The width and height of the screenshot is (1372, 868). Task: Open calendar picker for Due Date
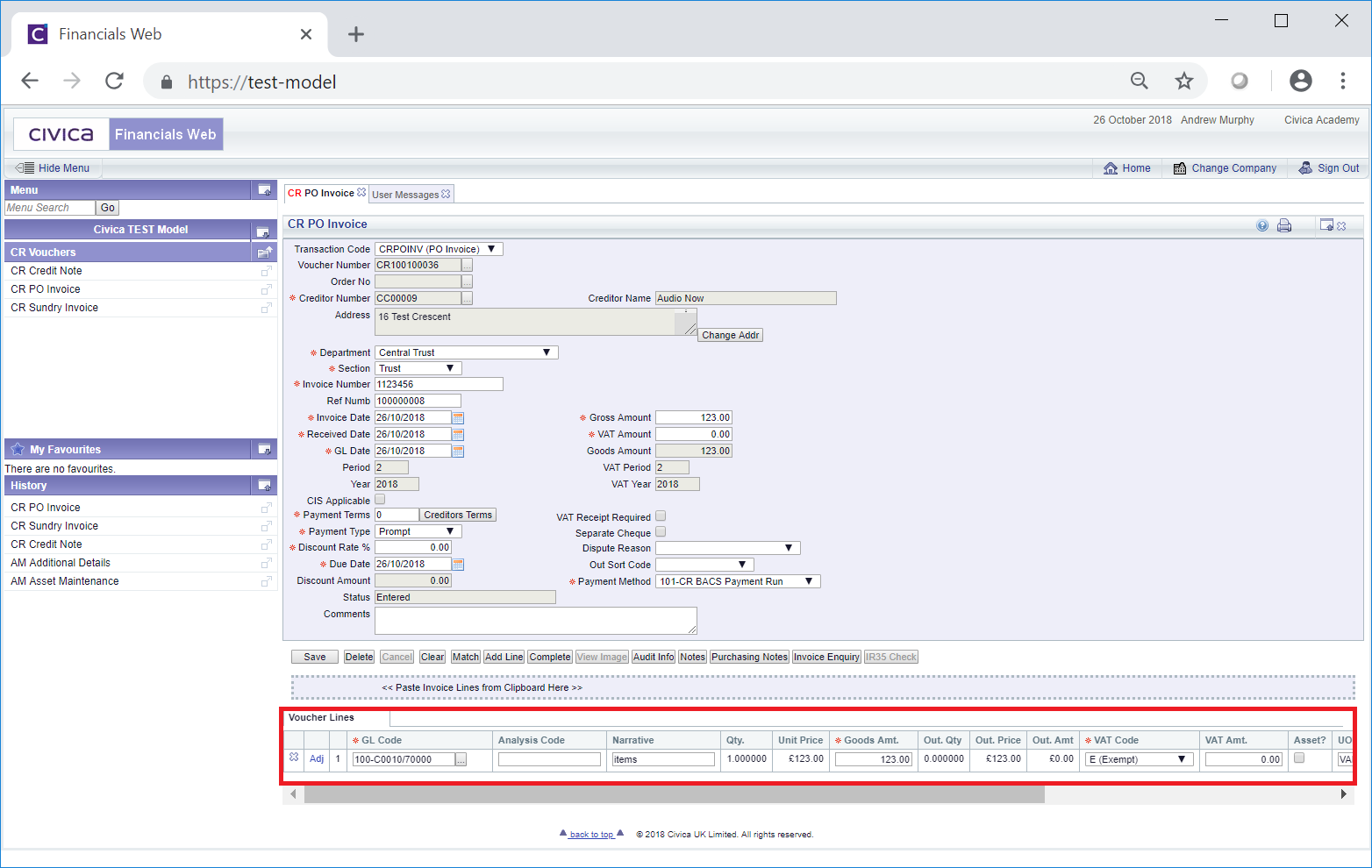pos(458,565)
